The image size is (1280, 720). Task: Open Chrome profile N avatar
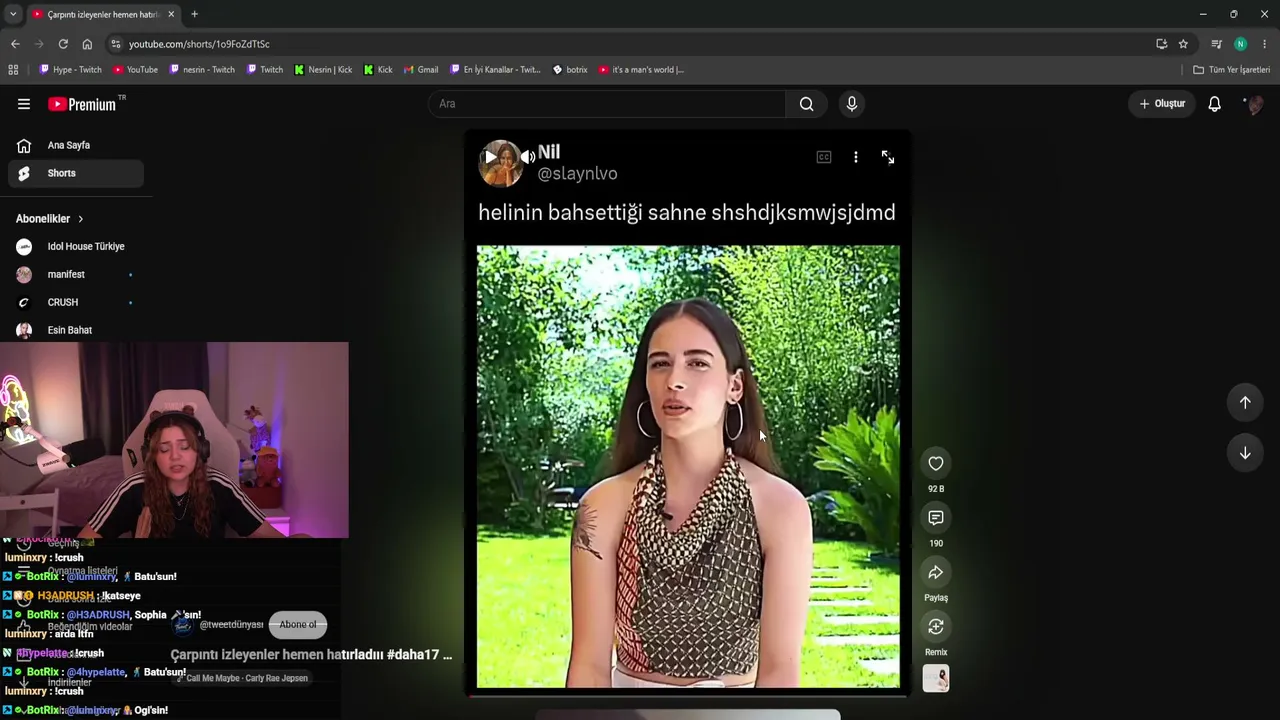[x=1240, y=44]
